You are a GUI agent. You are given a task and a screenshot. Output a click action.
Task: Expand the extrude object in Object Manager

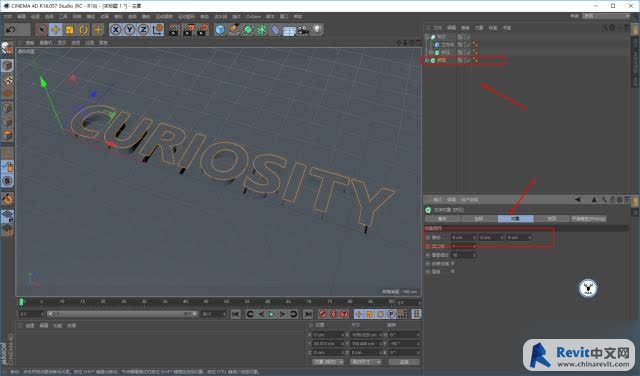427,60
